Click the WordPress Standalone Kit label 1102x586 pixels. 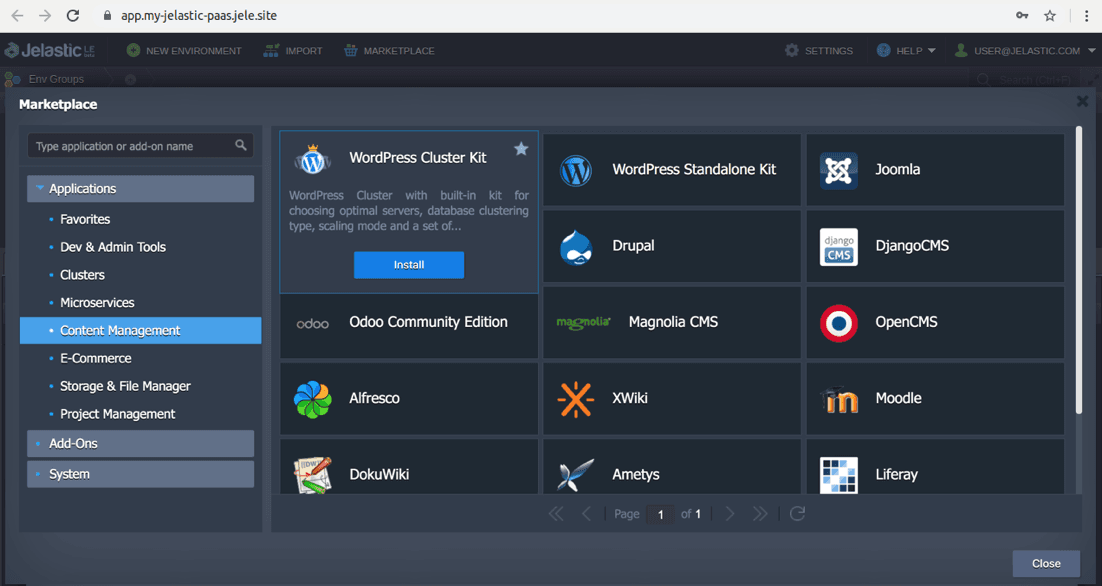(694, 169)
